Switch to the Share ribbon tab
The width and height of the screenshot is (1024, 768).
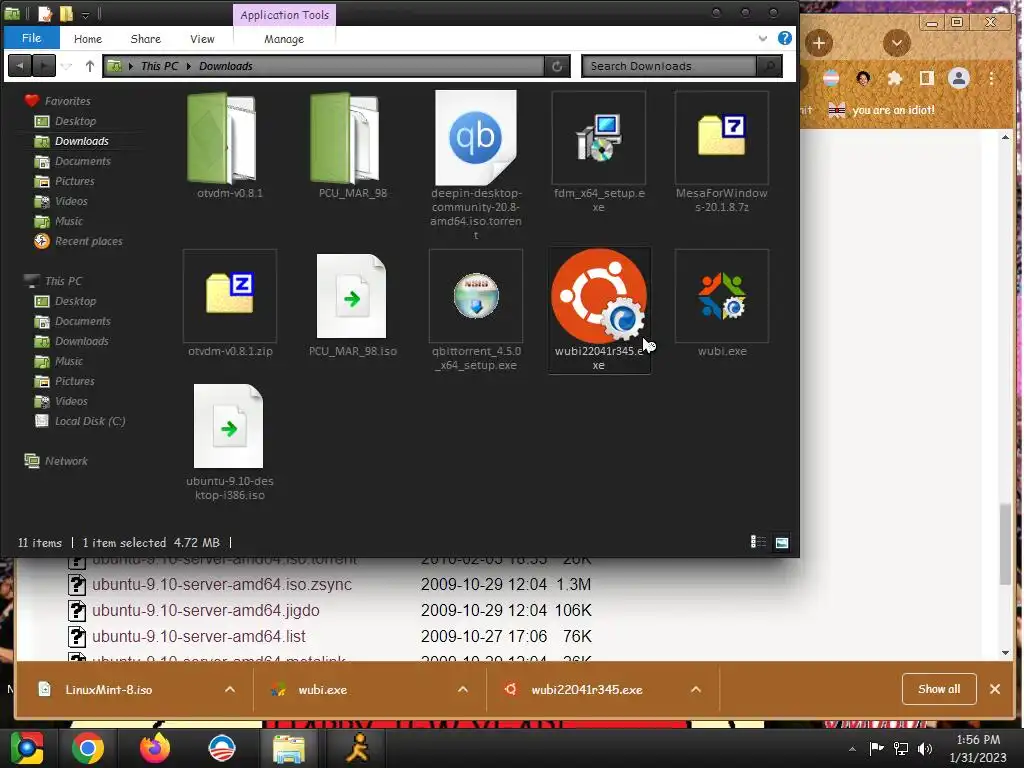coord(146,39)
